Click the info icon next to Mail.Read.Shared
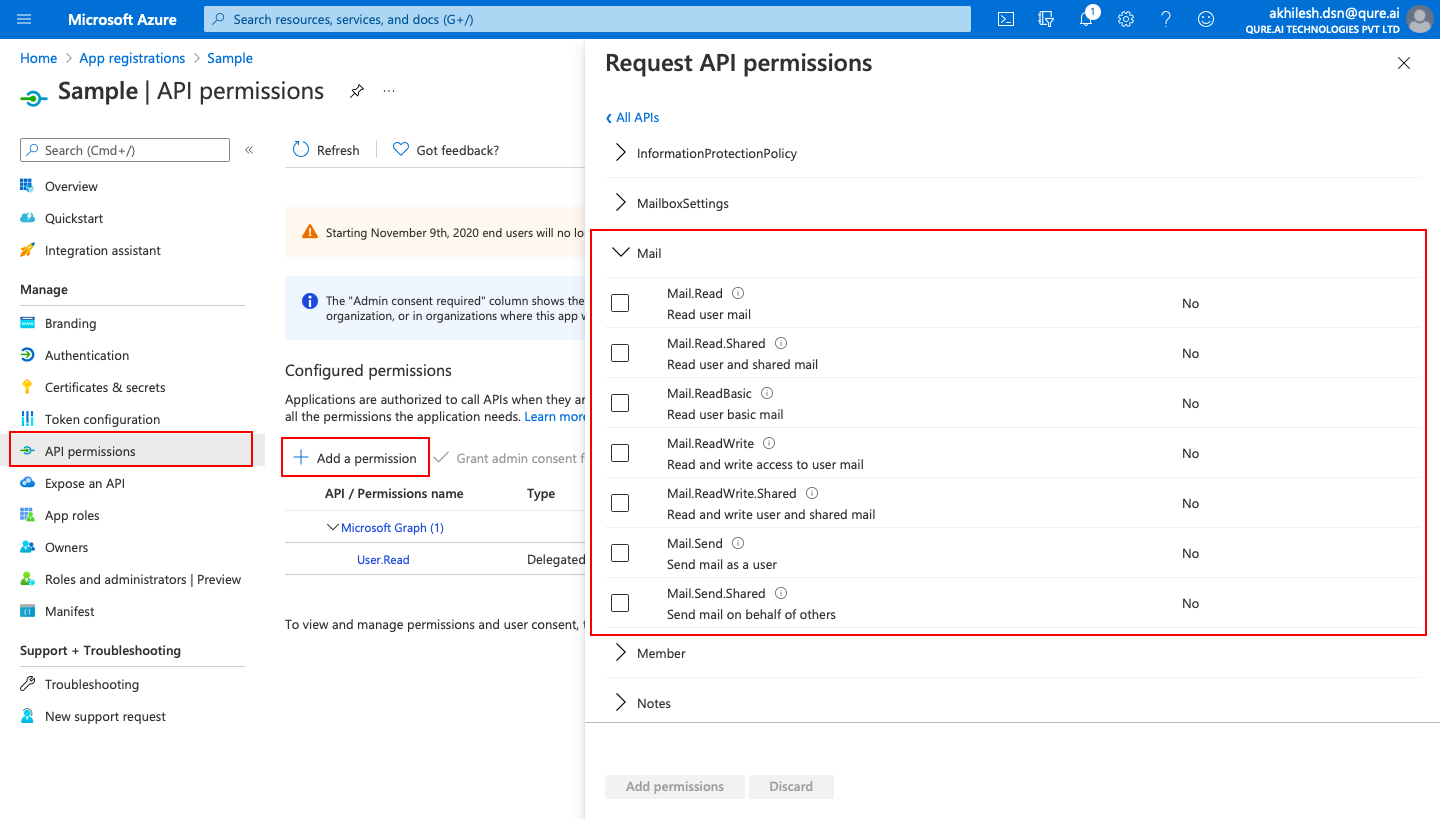This screenshot has height=819, width=1440. pos(781,343)
